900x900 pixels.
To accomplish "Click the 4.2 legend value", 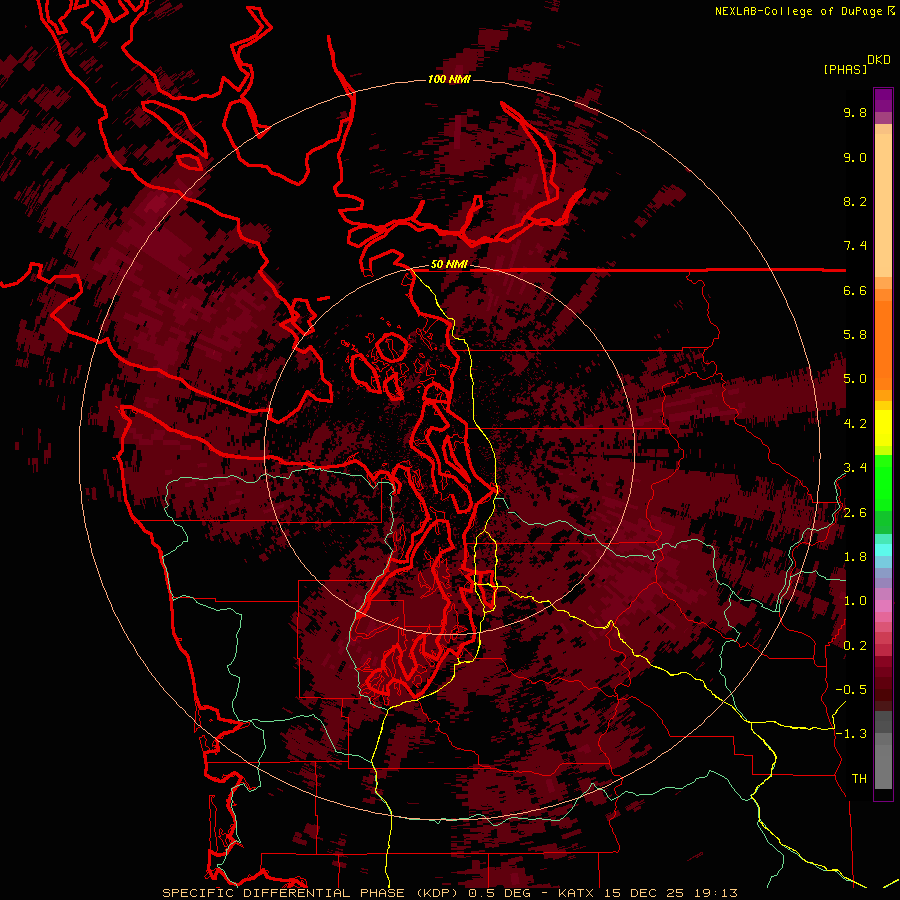I will (x=855, y=424).
